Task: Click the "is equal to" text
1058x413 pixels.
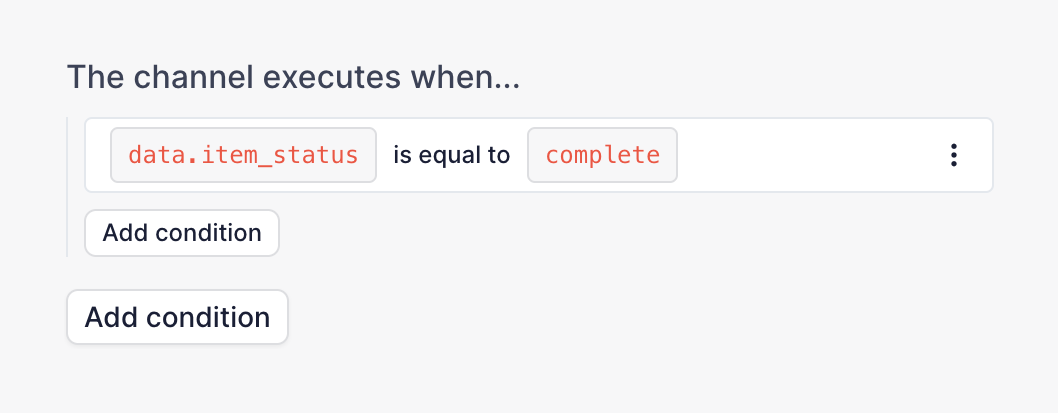Action: pyautogui.click(x=451, y=155)
